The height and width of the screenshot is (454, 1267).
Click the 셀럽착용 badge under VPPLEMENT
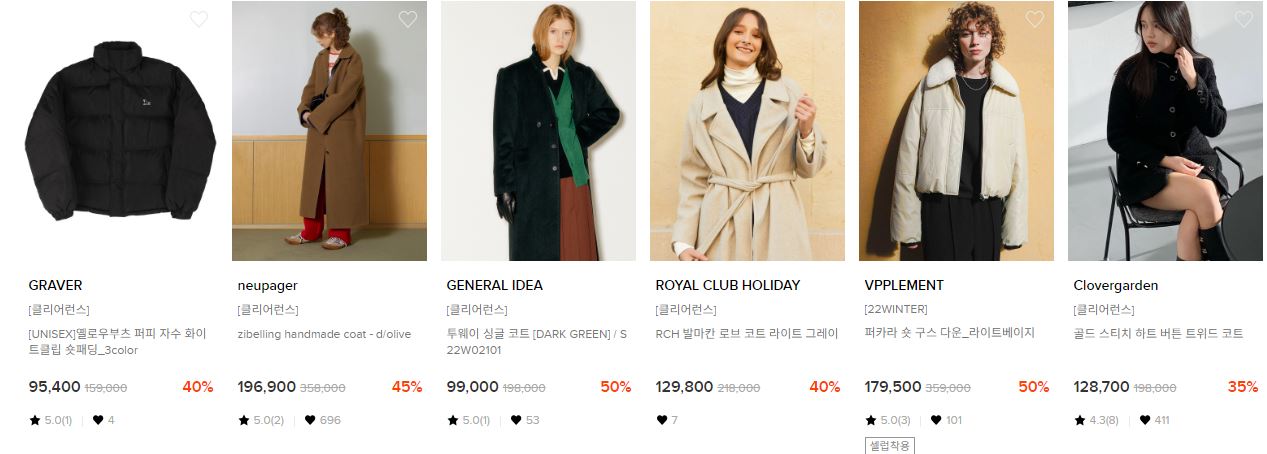pyautogui.click(x=889, y=445)
